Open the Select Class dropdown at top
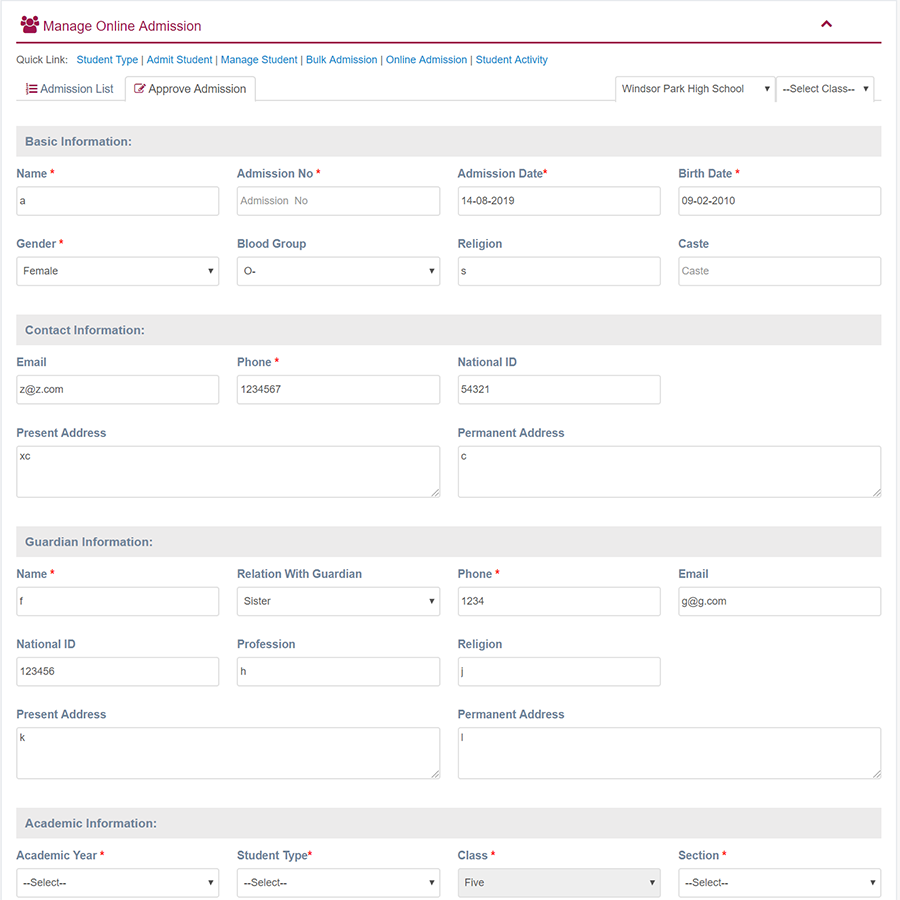The image size is (900, 900). (825, 89)
